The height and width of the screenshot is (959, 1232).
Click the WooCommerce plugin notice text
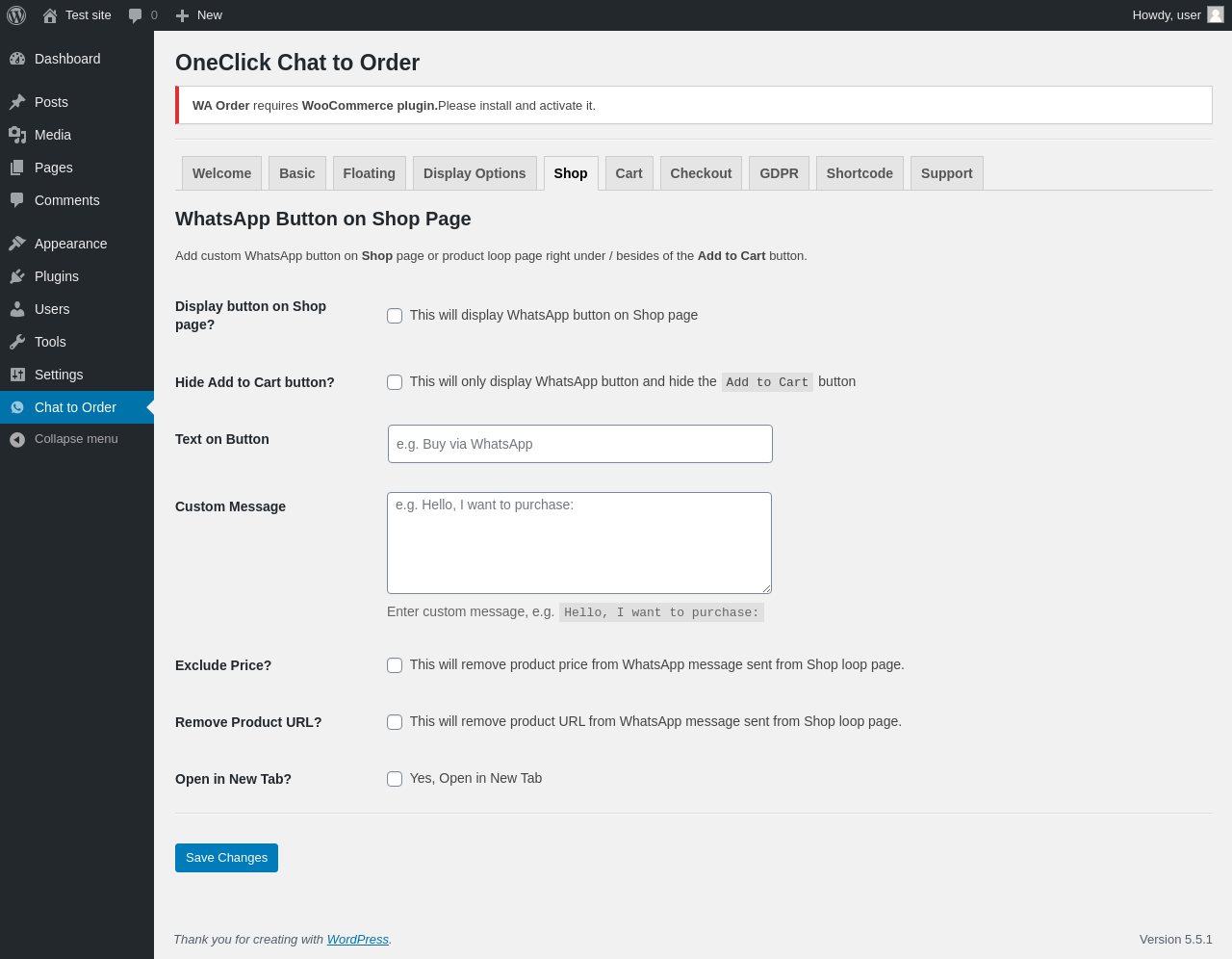pyautogui.click(x=394, y=106)
